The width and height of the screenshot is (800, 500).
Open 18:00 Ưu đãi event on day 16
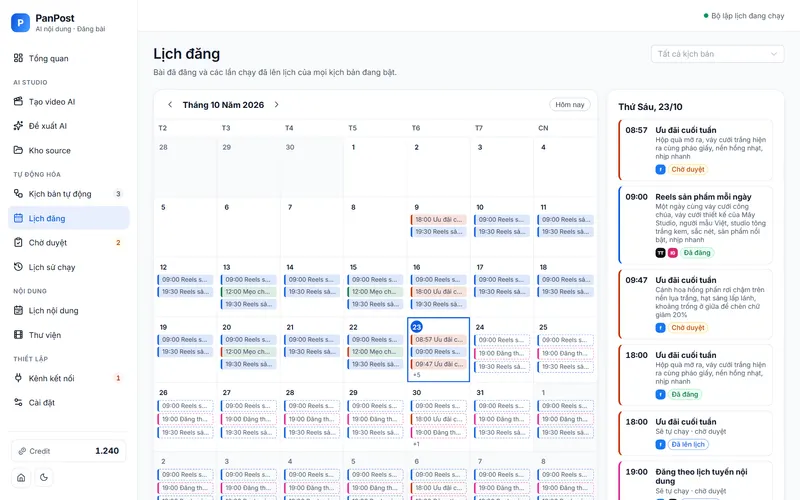pyautogui.click(x=438, y=292)
